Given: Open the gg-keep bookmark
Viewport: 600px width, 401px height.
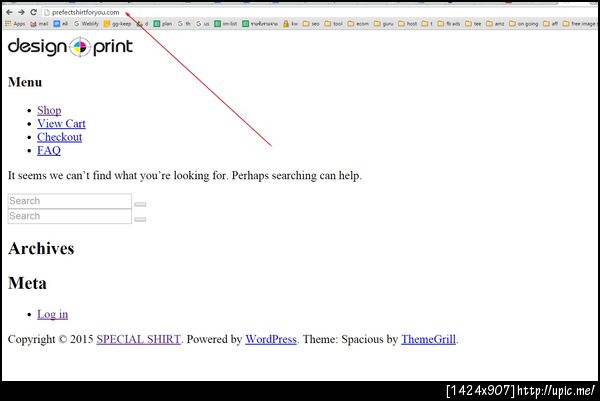Looking at the screenshot, I should 117,24.
